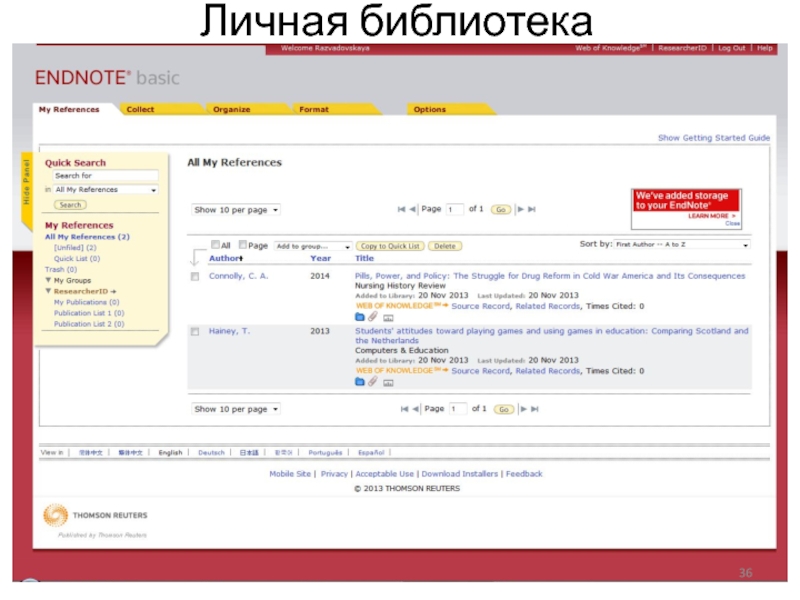The height and width of the screenshot is (600, 800).
Task: Click Log Out in top bar
Action: (732, 48)
